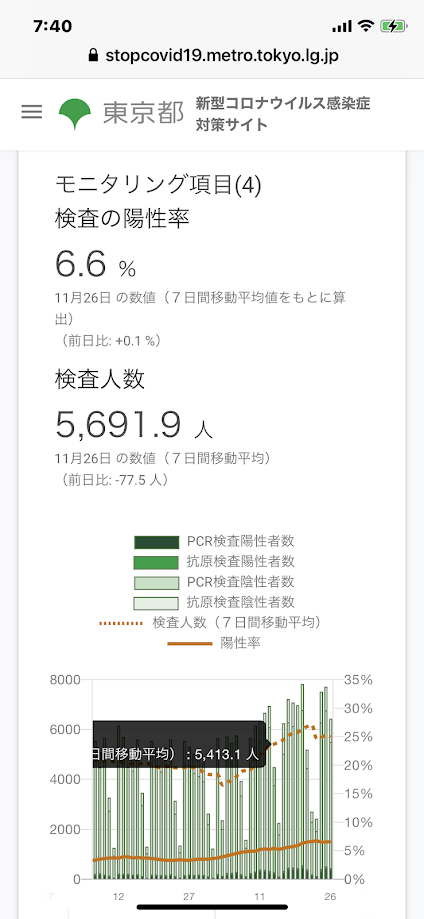This screenshot has width=424, height=919.
Task: Toggle 抗原検査陽性者数 legend series
Action: coord(215,561)
